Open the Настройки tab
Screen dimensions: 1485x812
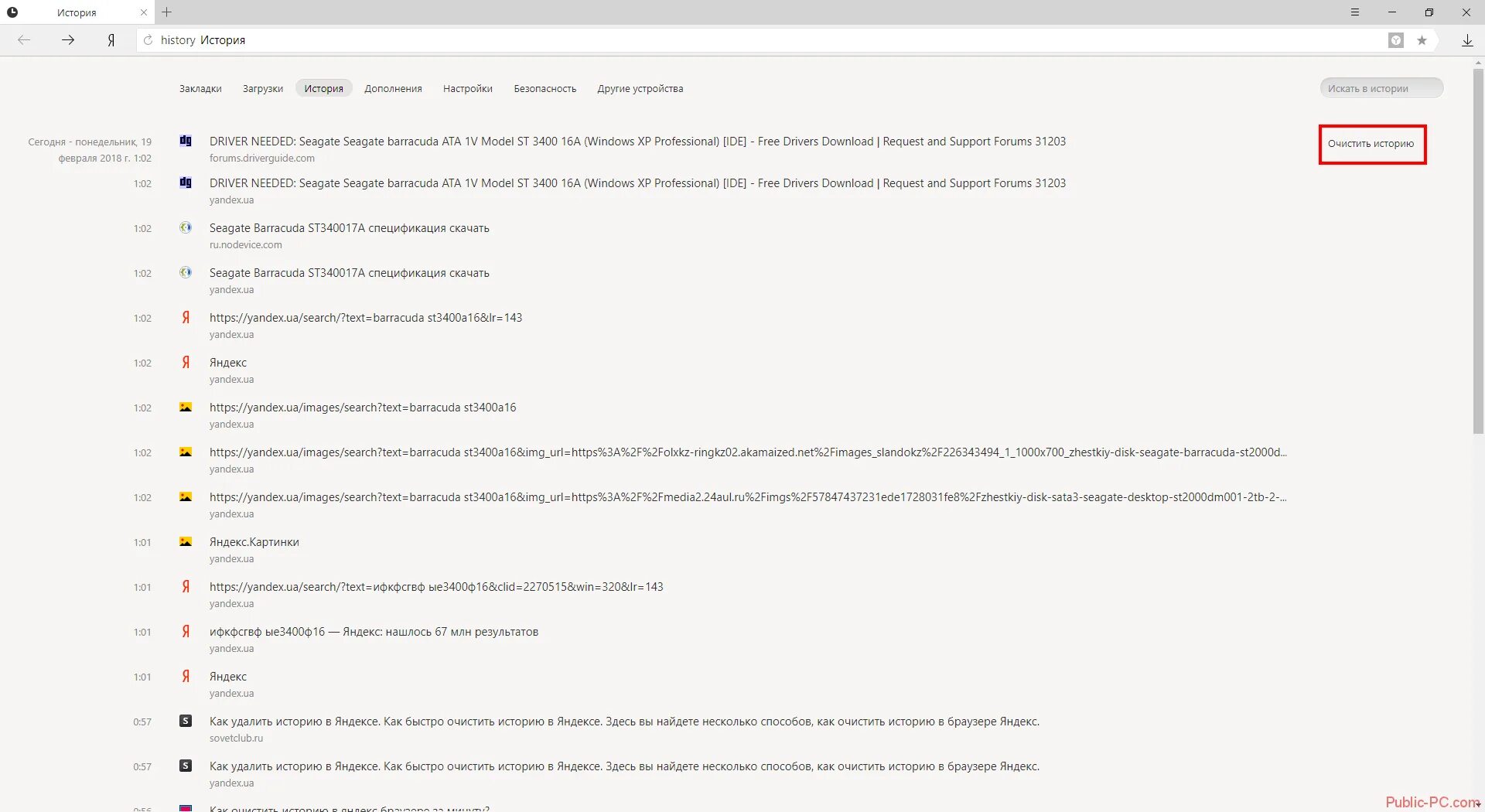point(468,89)
